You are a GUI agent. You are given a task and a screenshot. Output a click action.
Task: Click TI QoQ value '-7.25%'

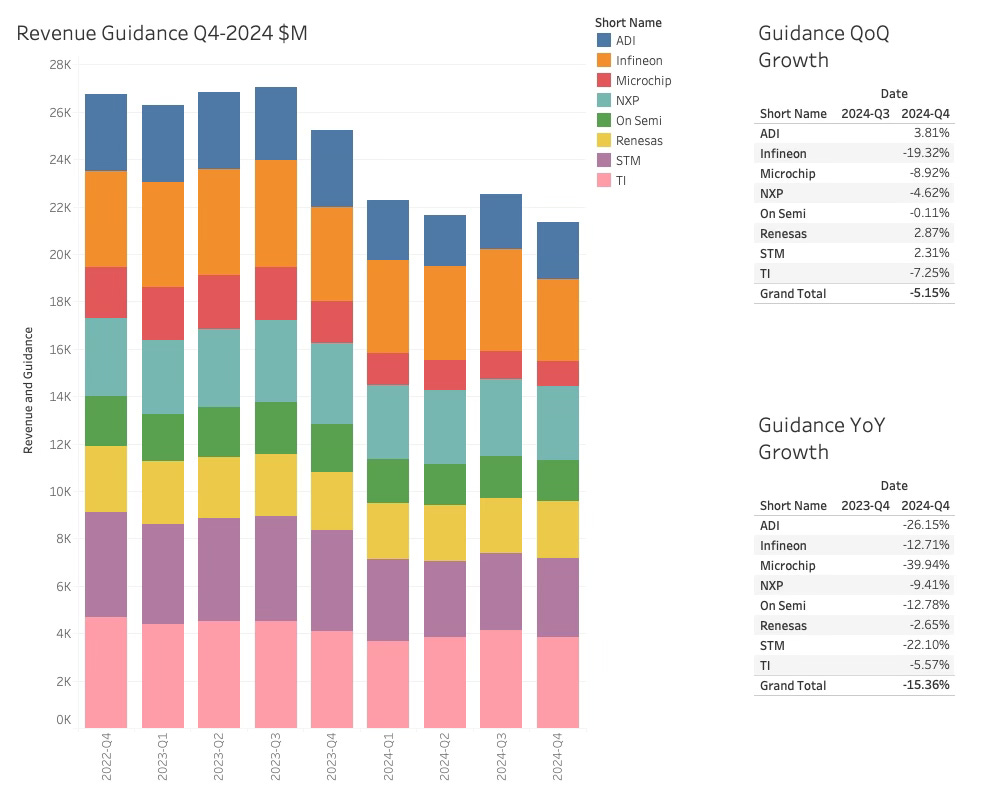coord(929,273)
